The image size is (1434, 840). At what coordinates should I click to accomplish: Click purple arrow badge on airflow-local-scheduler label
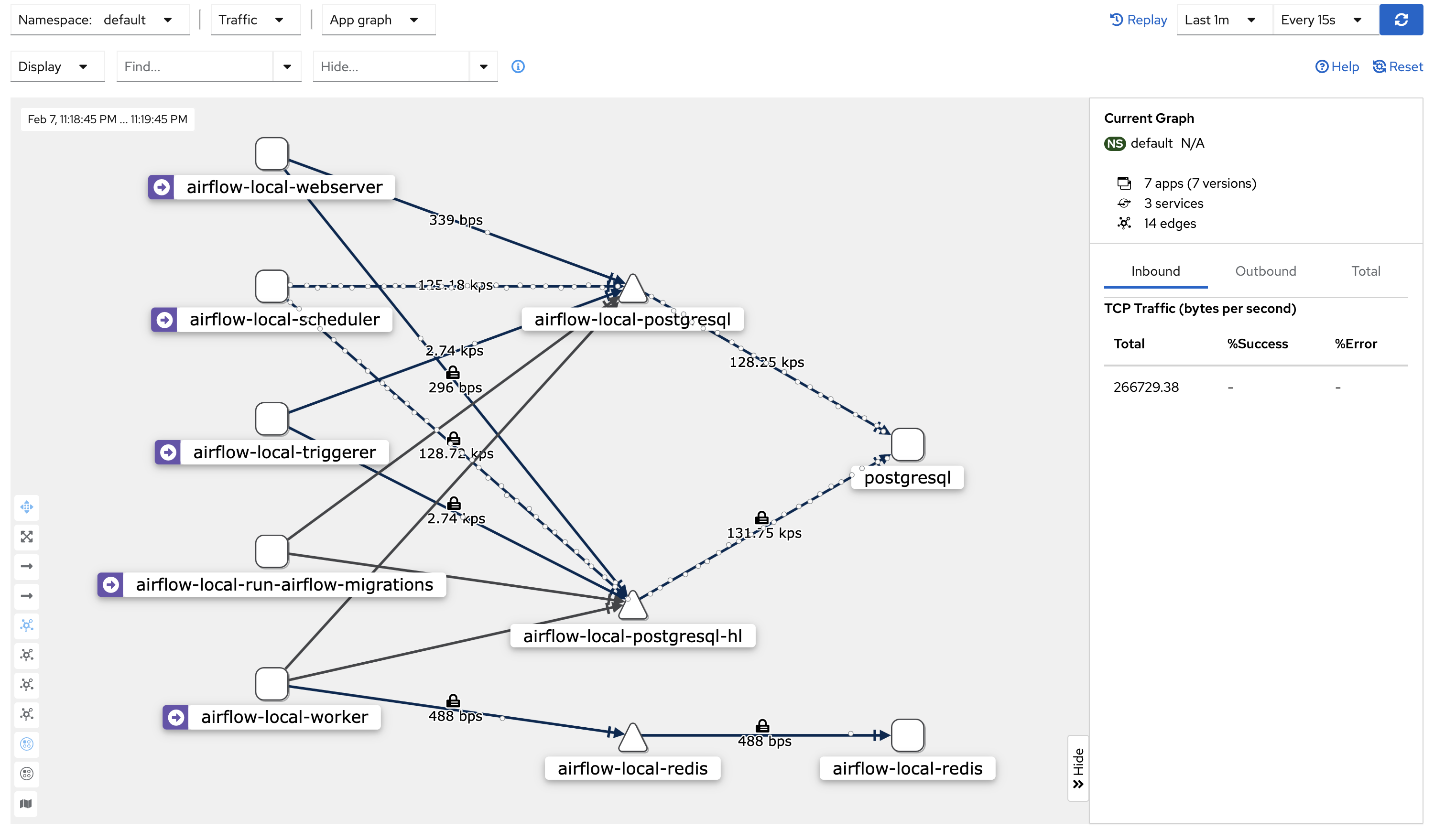point(164,320)
